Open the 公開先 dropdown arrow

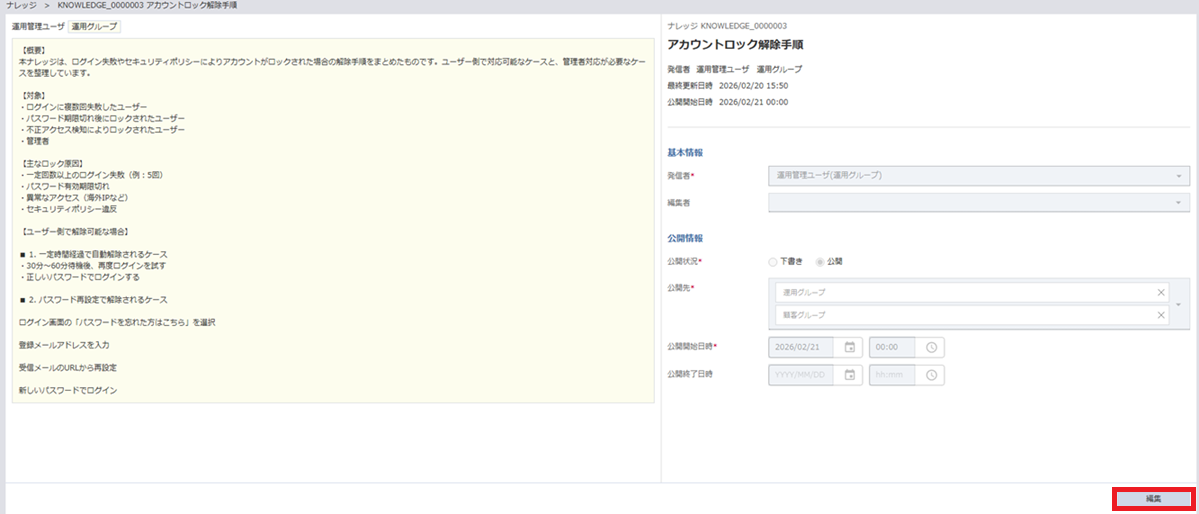pos(1182,304)
